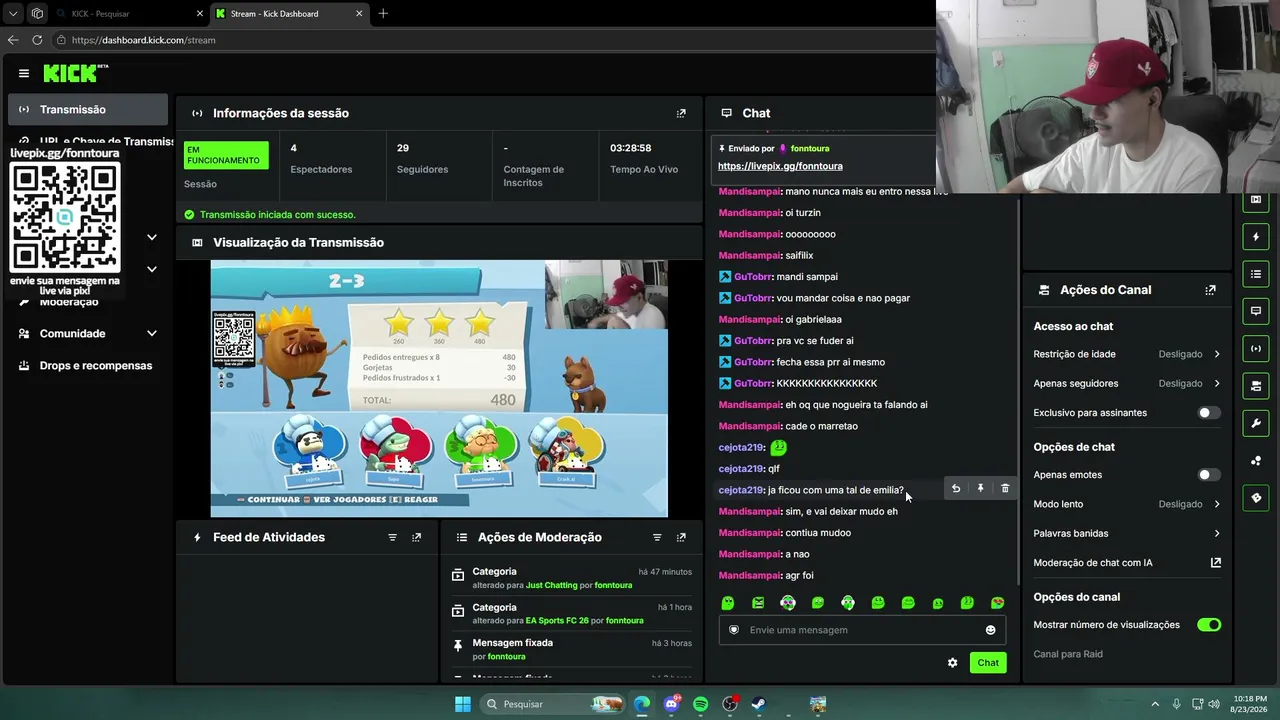Pop out the Ações de Moderação panel
The image size is (1280, 720).
pos(681,537)
